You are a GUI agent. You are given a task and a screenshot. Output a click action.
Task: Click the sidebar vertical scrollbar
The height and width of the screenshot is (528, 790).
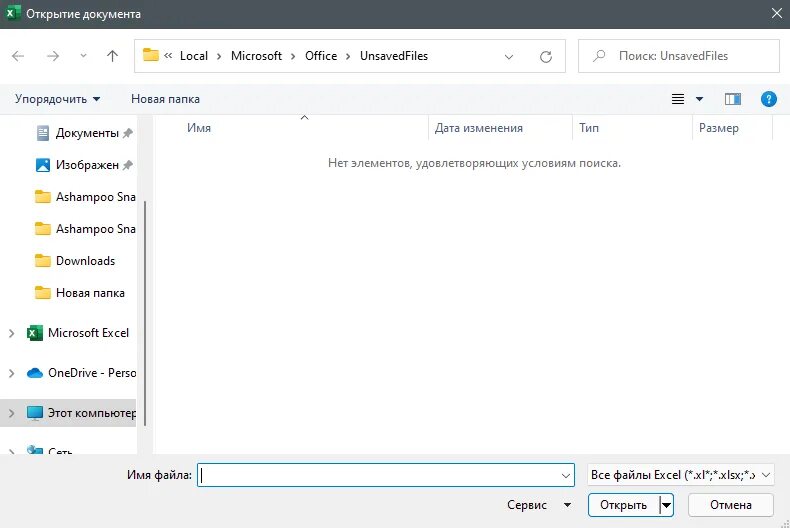145,312
